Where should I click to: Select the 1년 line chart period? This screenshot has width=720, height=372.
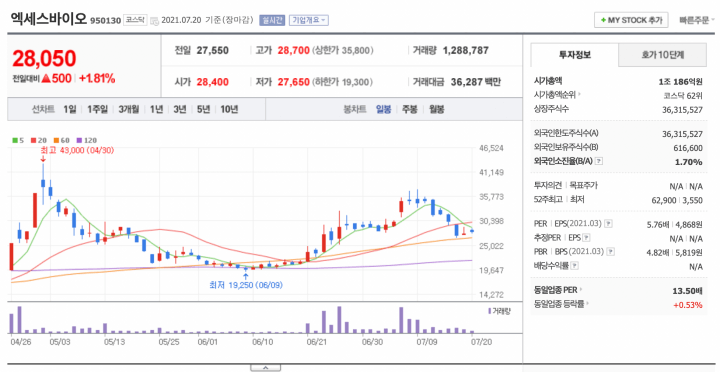[156, 109]
